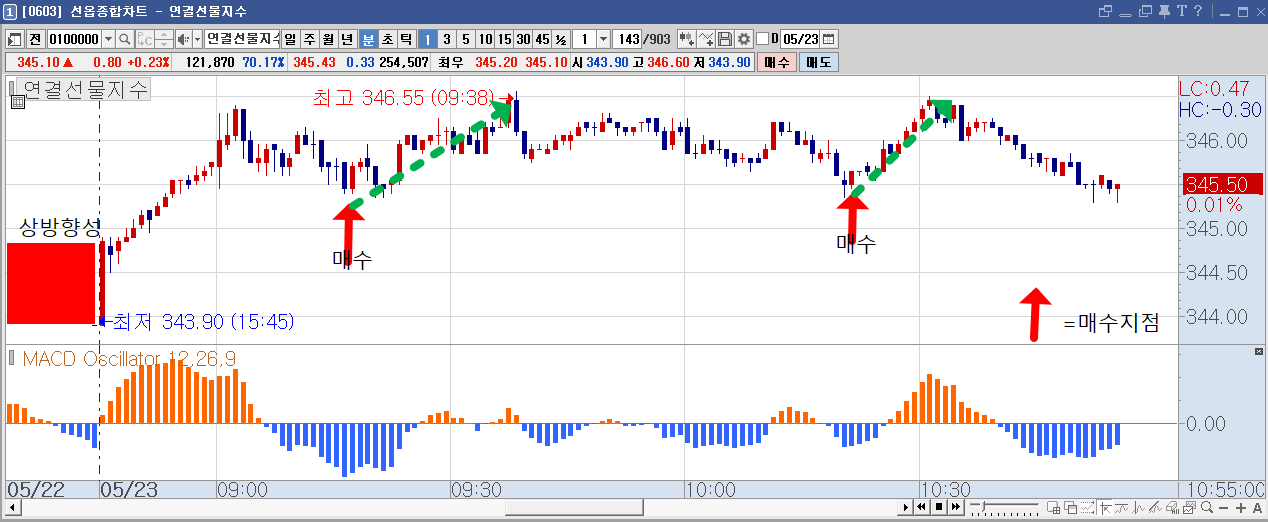Switch to the 5-minute interval button
The height and width of the screenshot is (522, 1268).
coord(465,39)
